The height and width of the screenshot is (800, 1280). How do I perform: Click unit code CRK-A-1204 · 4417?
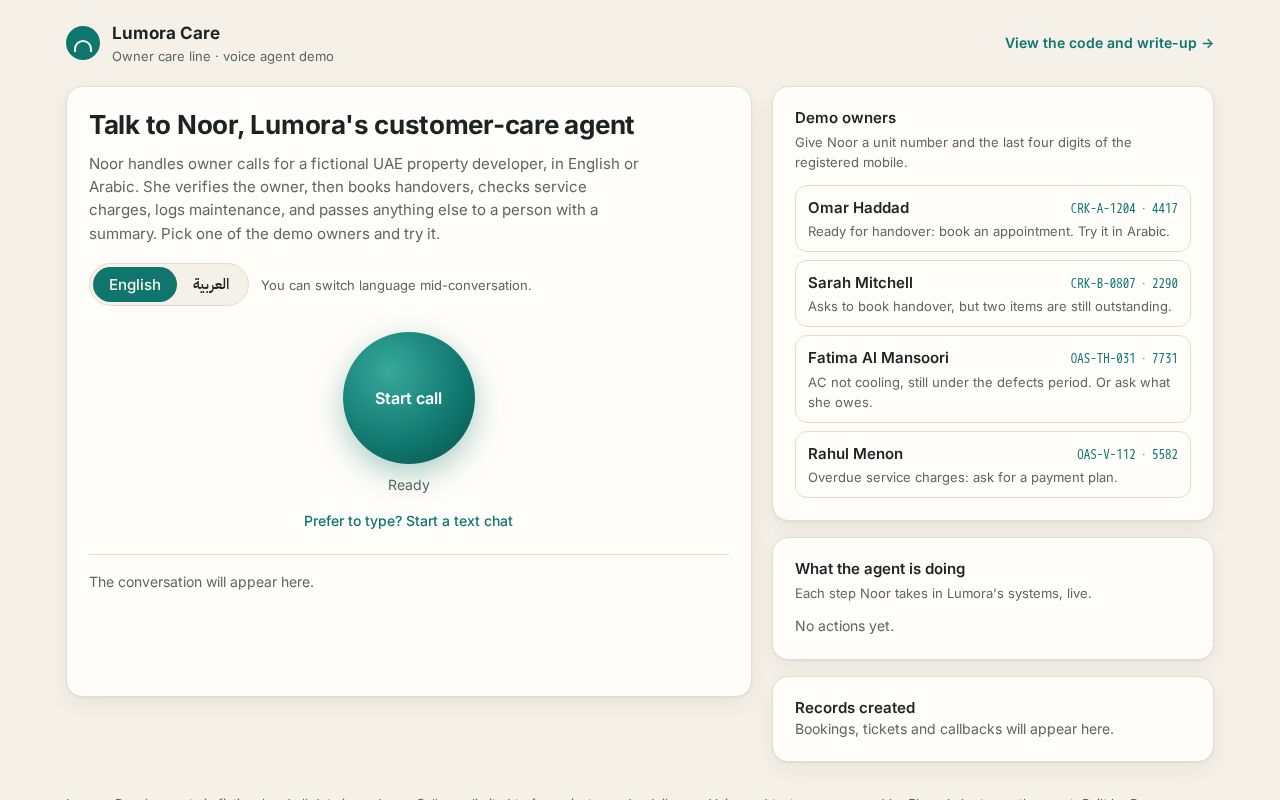click(1124, 209)
